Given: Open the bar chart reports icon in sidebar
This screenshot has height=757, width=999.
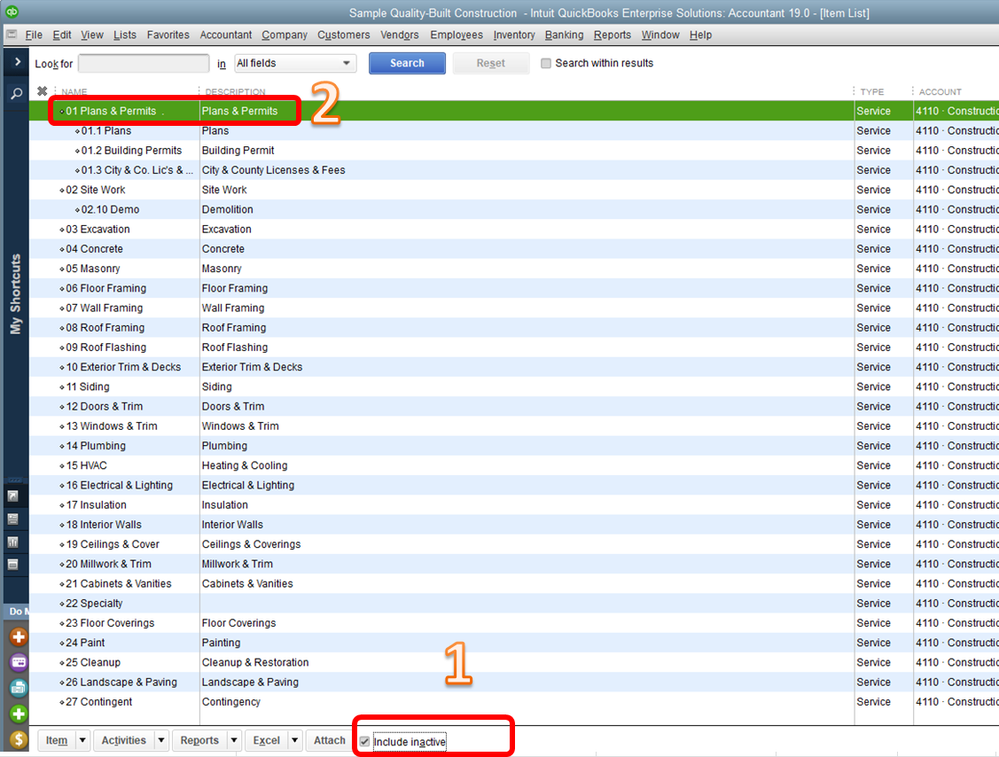Looking at the screenshot, I should point(13,542).
